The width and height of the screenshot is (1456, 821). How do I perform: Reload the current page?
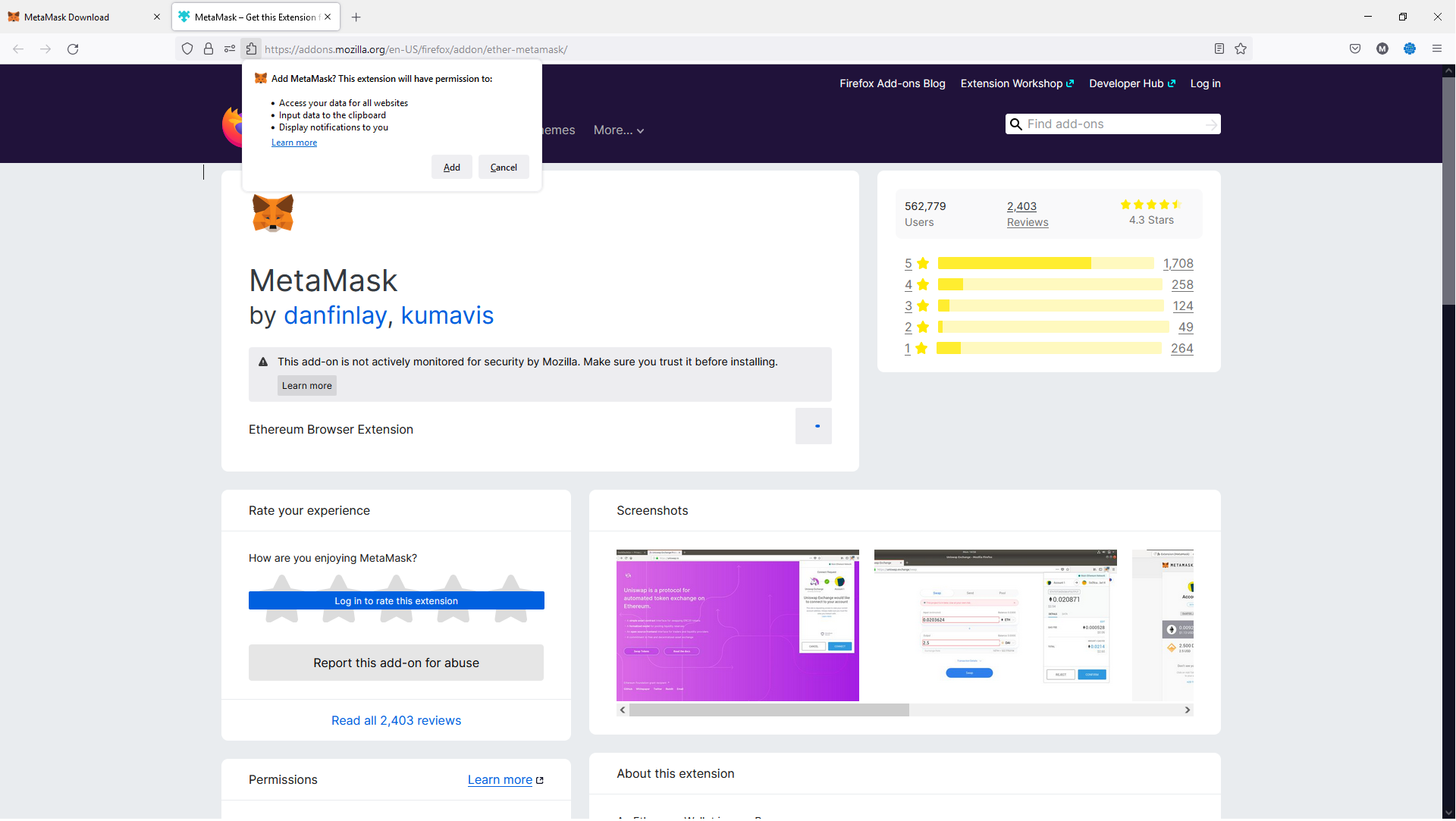(73, 49)
